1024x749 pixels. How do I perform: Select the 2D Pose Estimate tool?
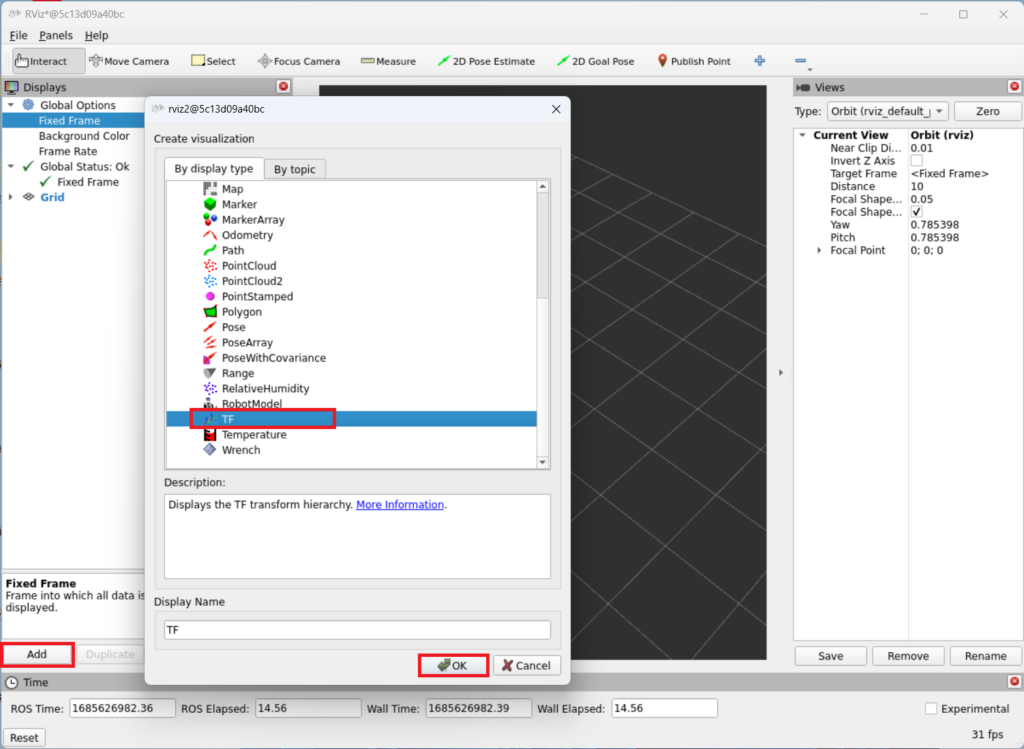pyautogui.click(x=486, y=61)
